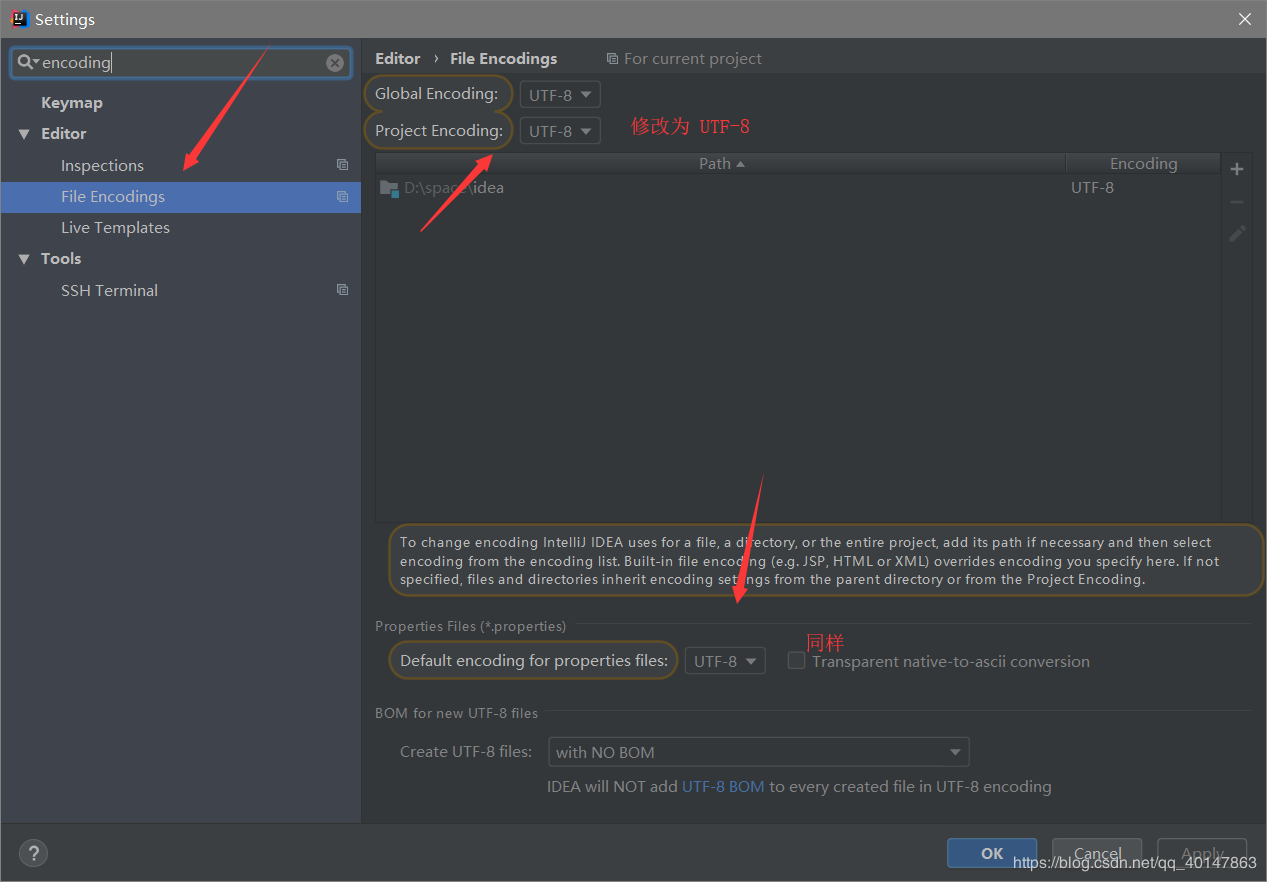This screenshot has height=882, width=1267.
Task: Collapse the Tools tree section
Action: pos(24,259)
